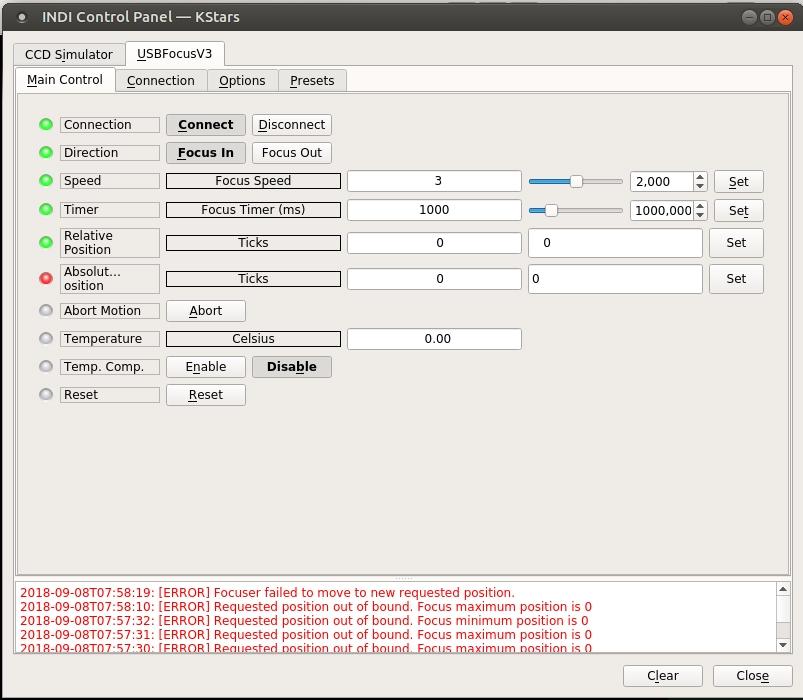Image resolution: width=803 pixels, height=700 pixels.
Task: Increase the timer spinbox value
Action: tap(700, 206)
